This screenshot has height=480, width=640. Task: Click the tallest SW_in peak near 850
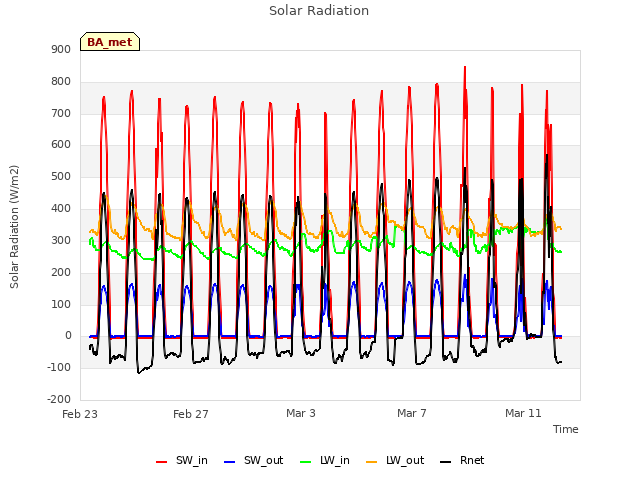click(465, 67)
